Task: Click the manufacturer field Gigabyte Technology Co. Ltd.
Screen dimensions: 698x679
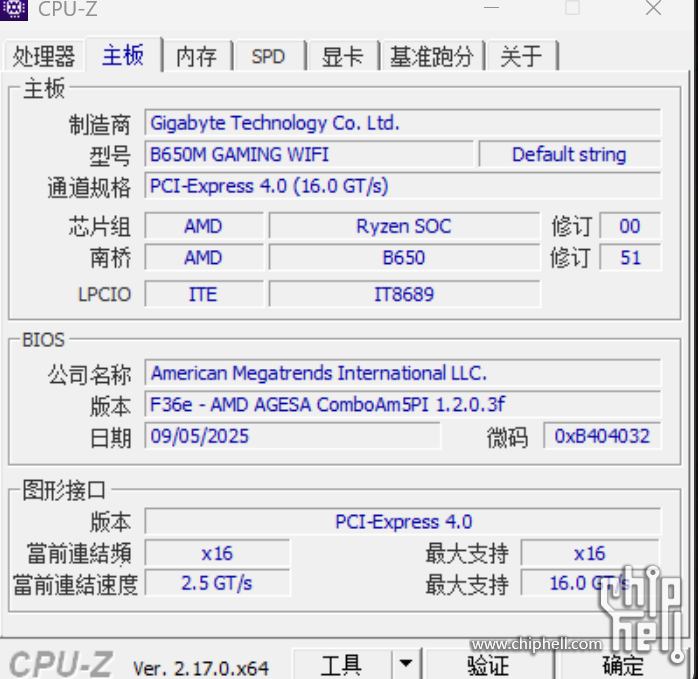Action: pos(402,123)
